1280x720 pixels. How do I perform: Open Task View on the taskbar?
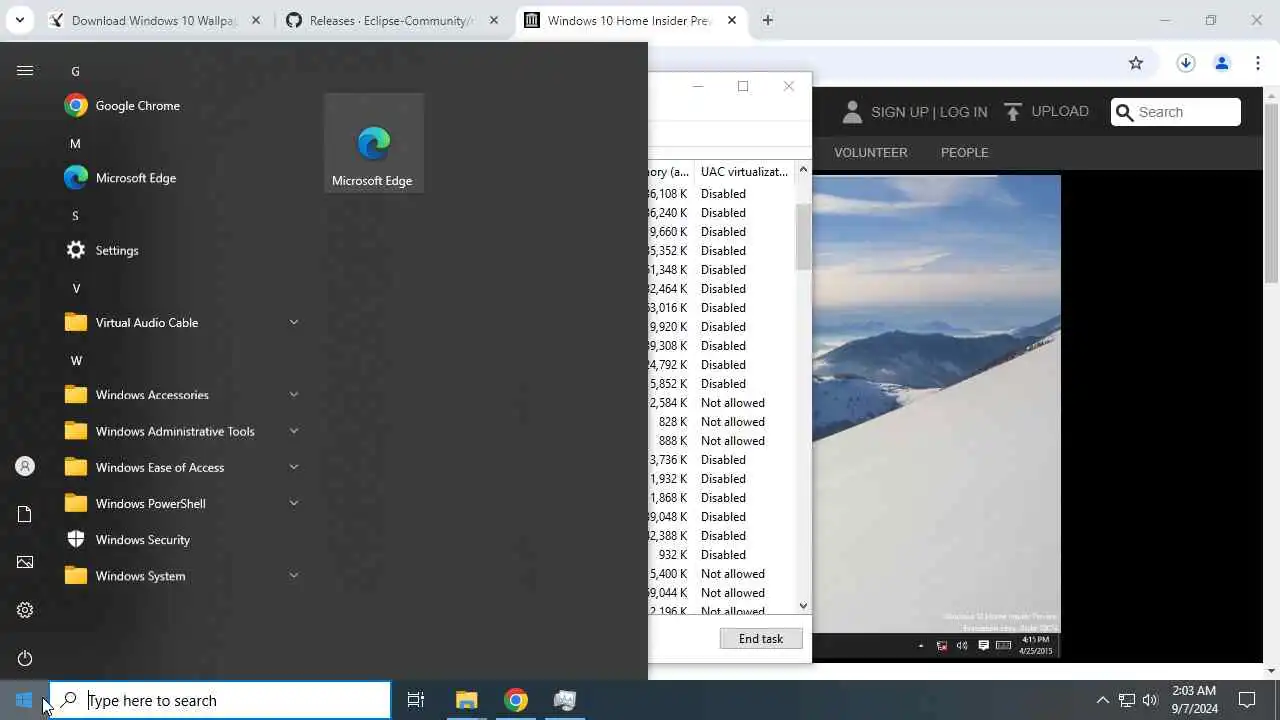click(x=416, y=700)
